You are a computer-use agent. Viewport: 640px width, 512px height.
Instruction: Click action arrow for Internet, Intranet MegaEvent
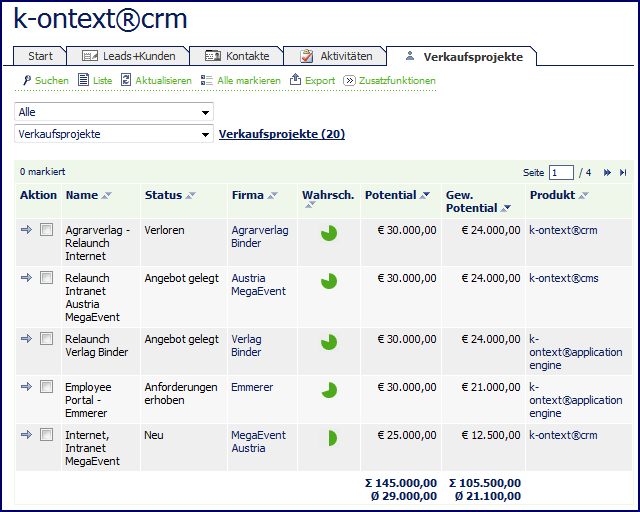click(x=27, y=434)
